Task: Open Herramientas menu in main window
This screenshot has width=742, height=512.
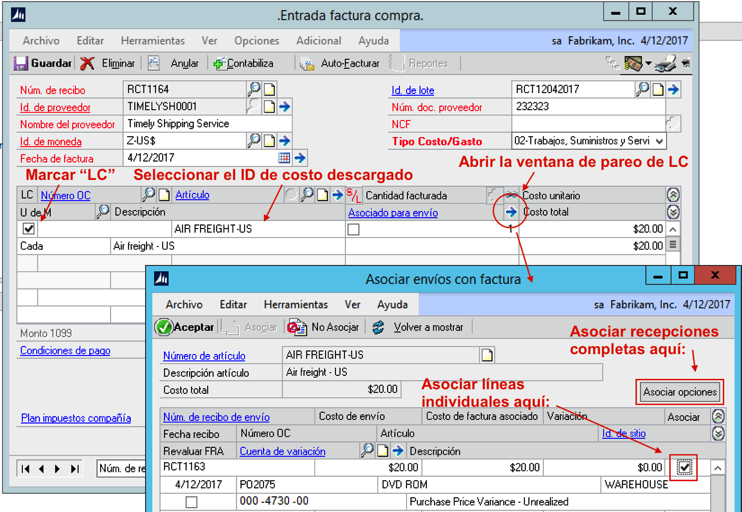Action: tap(153, 41)
